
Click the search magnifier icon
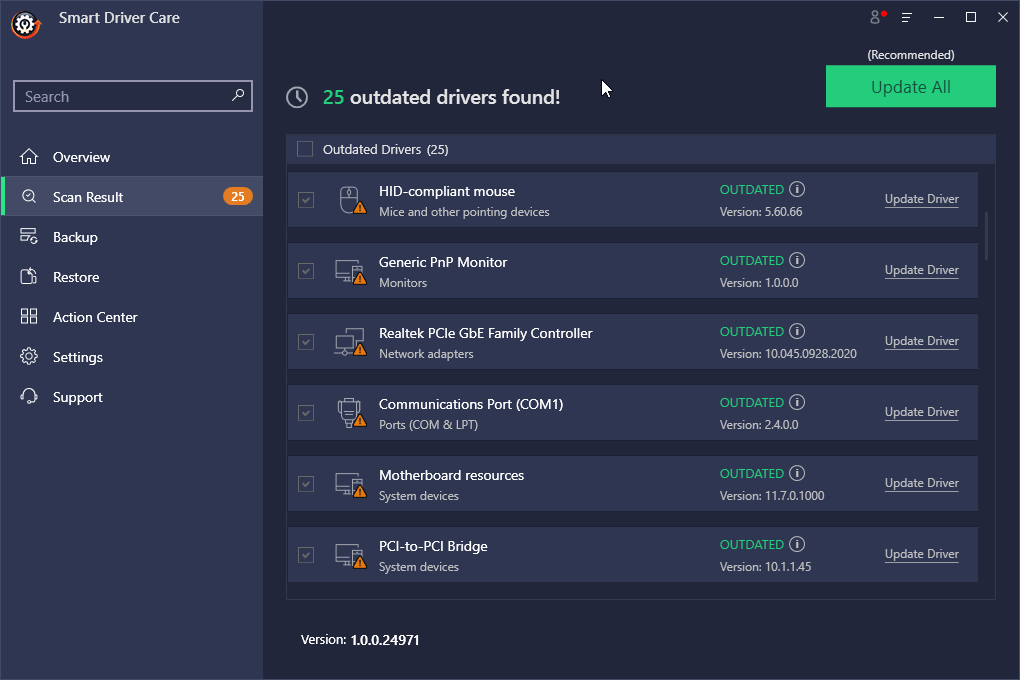point(238,96)
